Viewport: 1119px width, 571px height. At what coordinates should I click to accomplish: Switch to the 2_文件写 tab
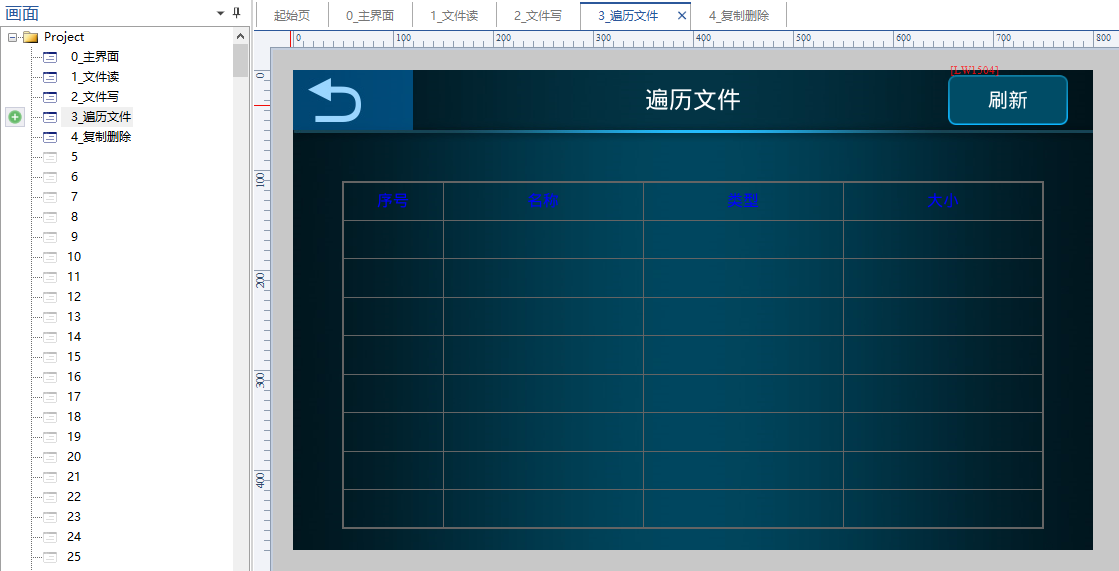coord(538,16)
